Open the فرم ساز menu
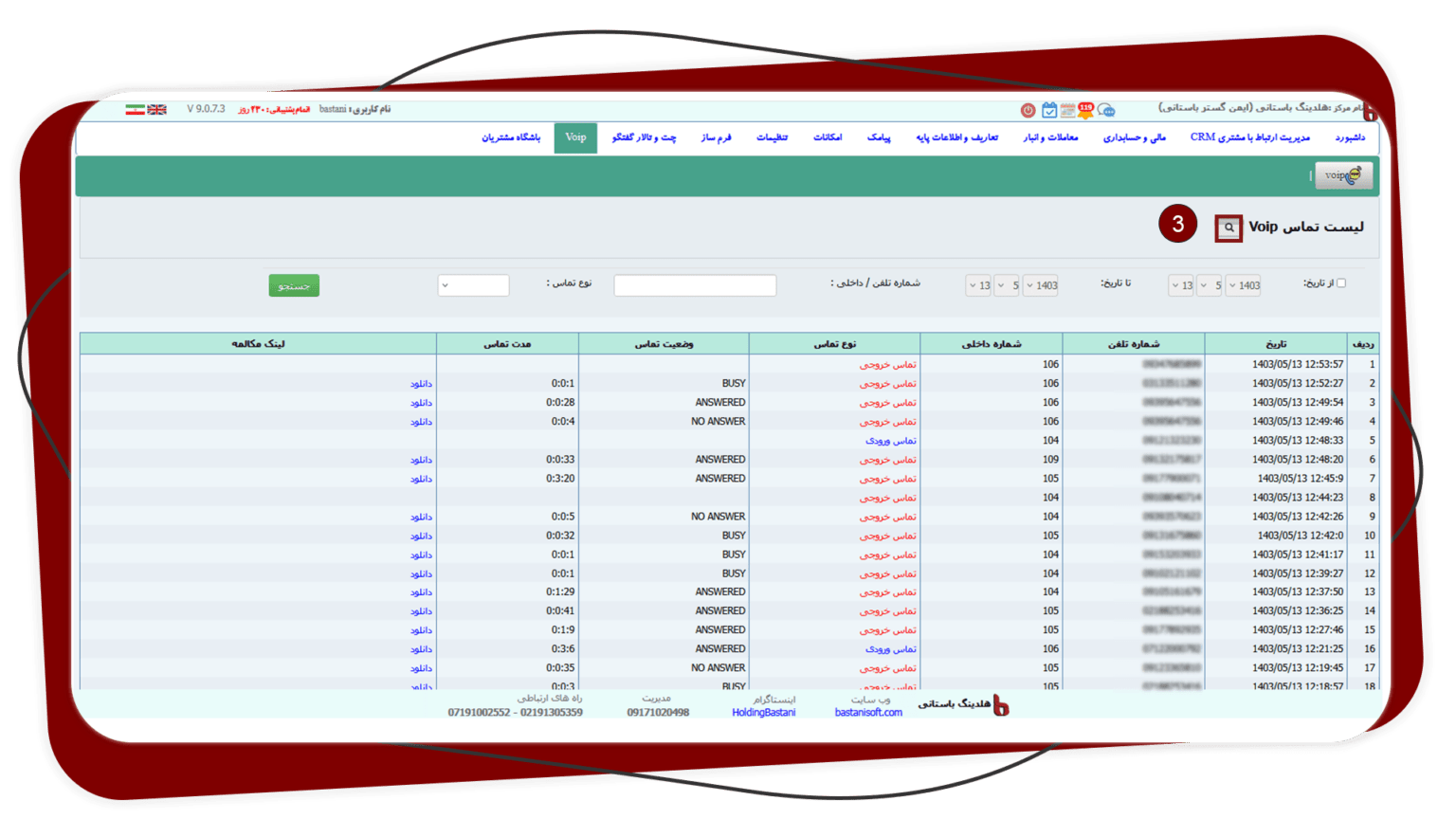 (716, 138)
